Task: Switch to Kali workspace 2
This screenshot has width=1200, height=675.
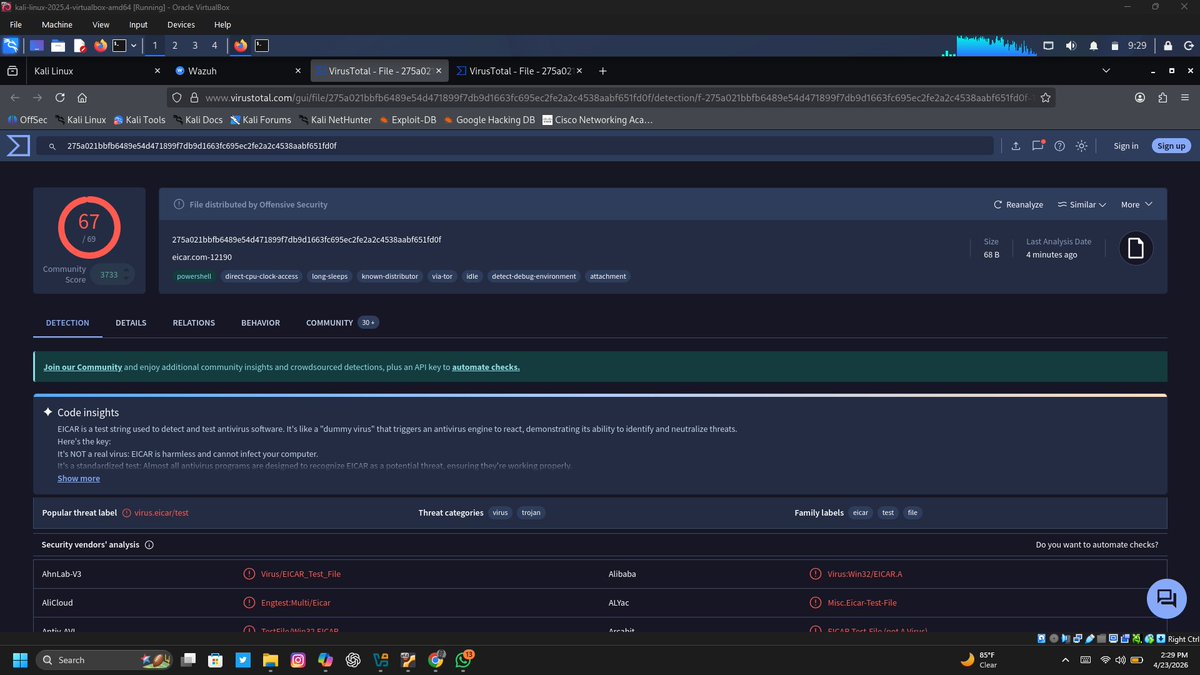Action: (x=175, y=45)
